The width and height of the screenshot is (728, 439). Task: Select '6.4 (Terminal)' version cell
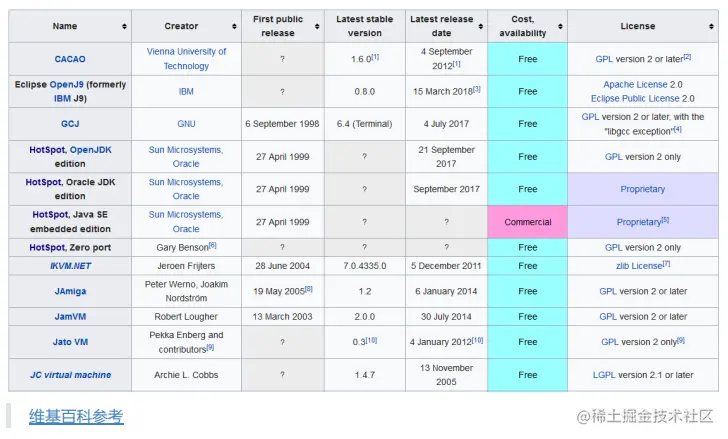coord(364,124)
